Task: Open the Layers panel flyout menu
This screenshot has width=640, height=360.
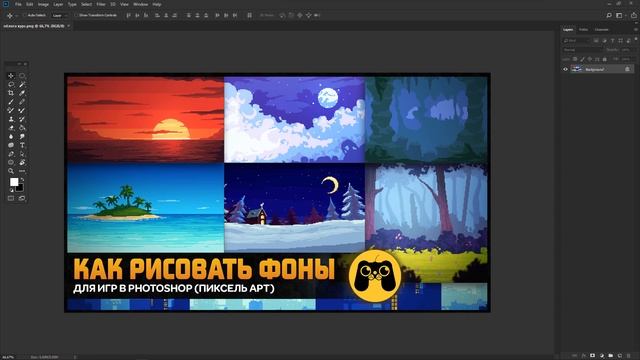Action: (x=635, y=29)
